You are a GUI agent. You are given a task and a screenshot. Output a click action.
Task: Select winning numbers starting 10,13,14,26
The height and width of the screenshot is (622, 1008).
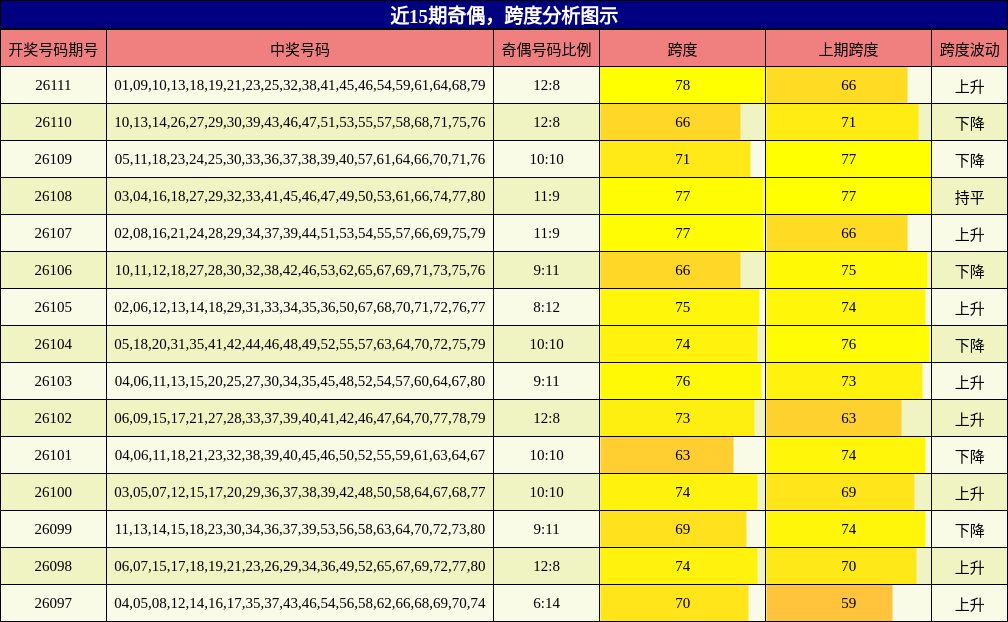300,122
